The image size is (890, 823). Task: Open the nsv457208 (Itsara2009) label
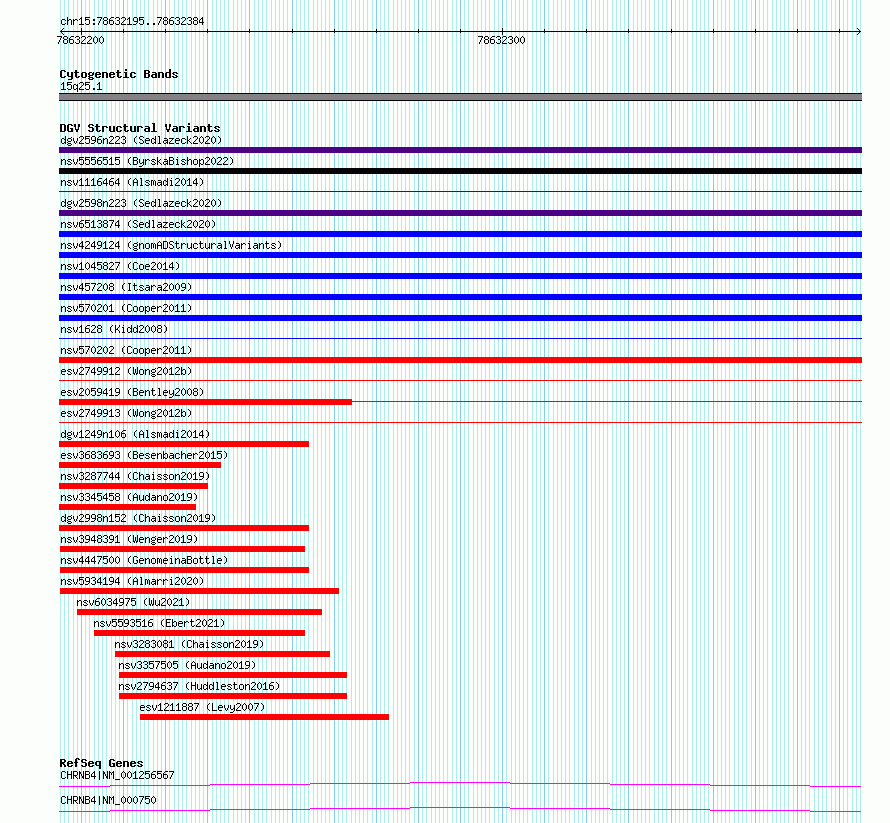coord(126,287)
